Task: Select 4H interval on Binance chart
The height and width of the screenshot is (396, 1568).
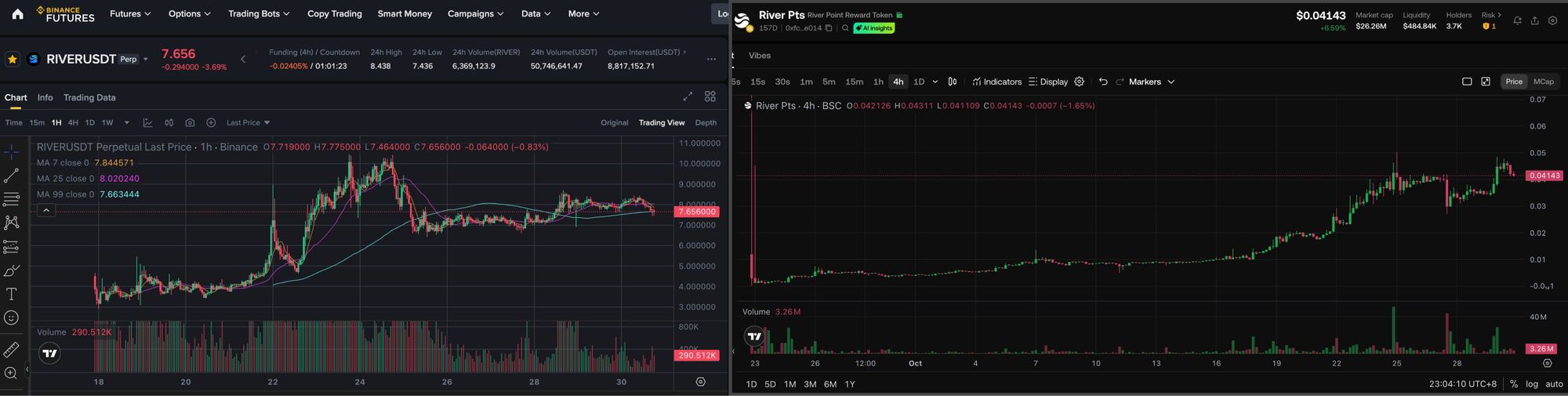Action: pos(73,122)
